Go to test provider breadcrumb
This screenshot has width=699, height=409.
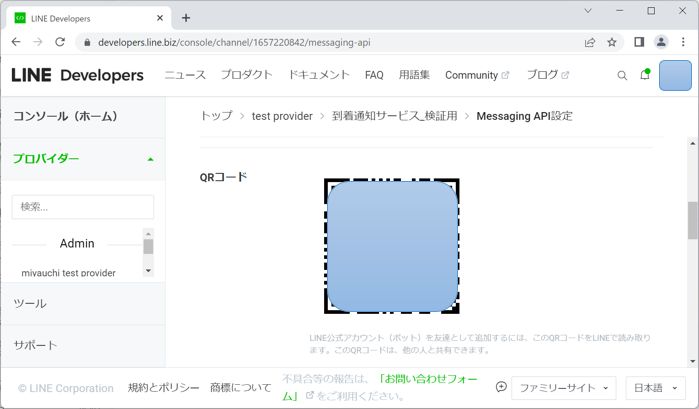[x=282, y=116]
